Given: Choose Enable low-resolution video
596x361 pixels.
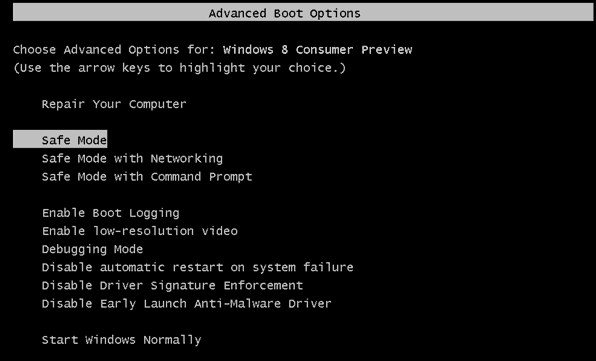Looking at the screenshot, I should coord(139,231).
